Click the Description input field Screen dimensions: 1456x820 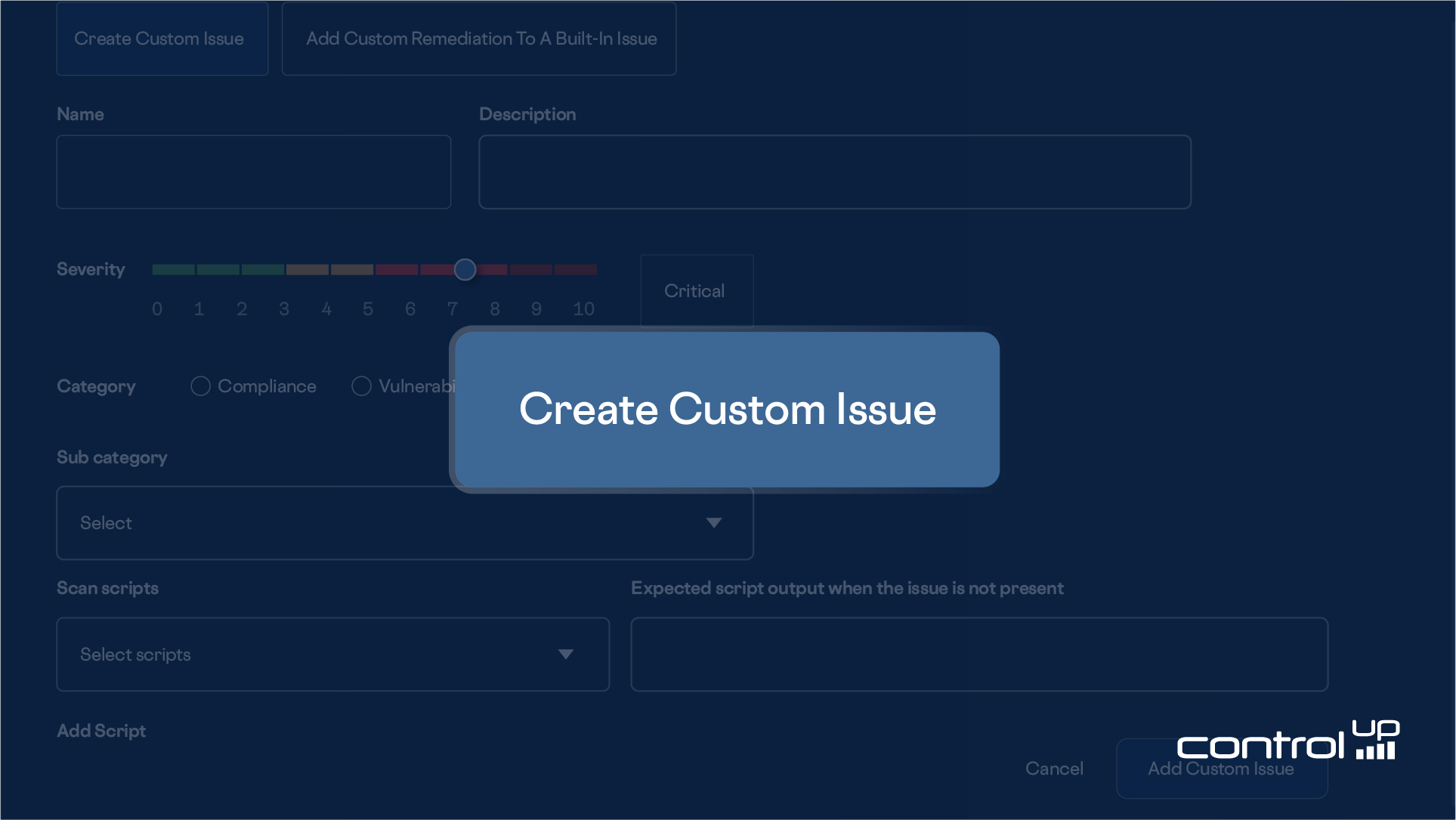click(835, 172)
